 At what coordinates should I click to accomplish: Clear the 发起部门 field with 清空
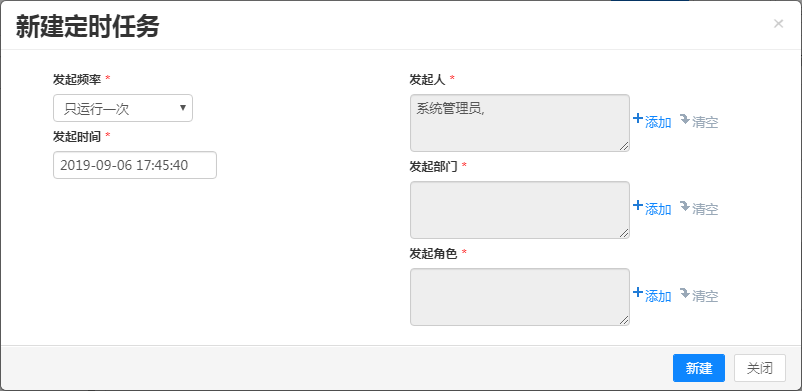coord(699,209)
